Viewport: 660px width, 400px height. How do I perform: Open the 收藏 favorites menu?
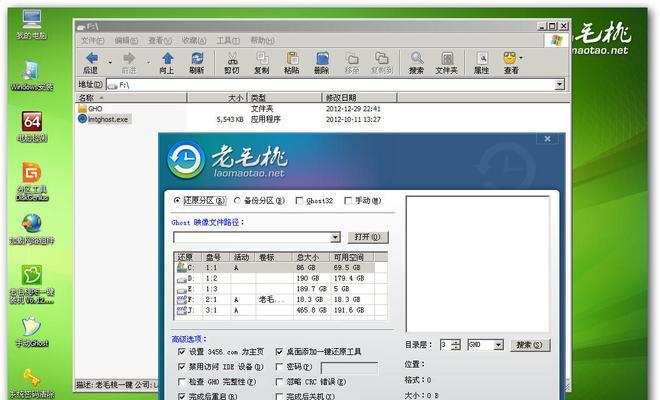[x=194, y=40]
